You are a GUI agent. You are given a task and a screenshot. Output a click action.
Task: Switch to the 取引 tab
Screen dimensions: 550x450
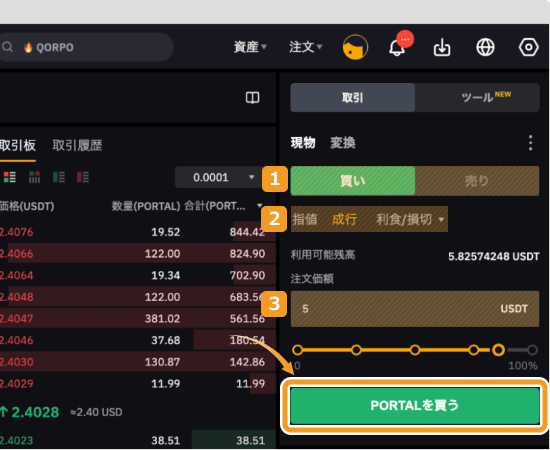click(x=353, y=98)
